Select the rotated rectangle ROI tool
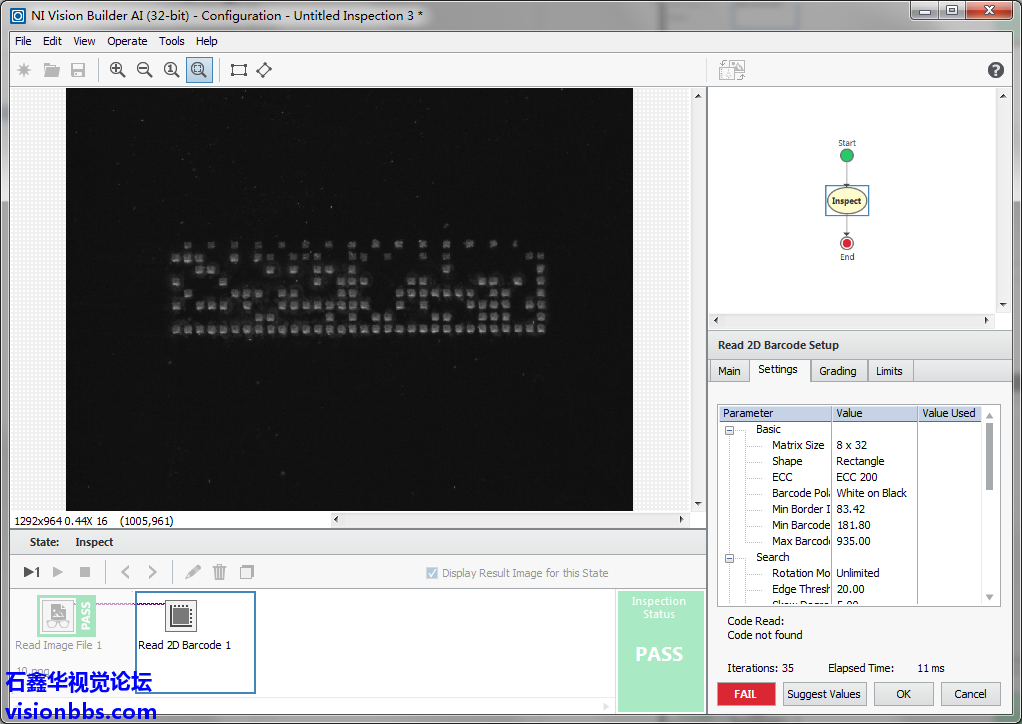 (x=264, y=70)
